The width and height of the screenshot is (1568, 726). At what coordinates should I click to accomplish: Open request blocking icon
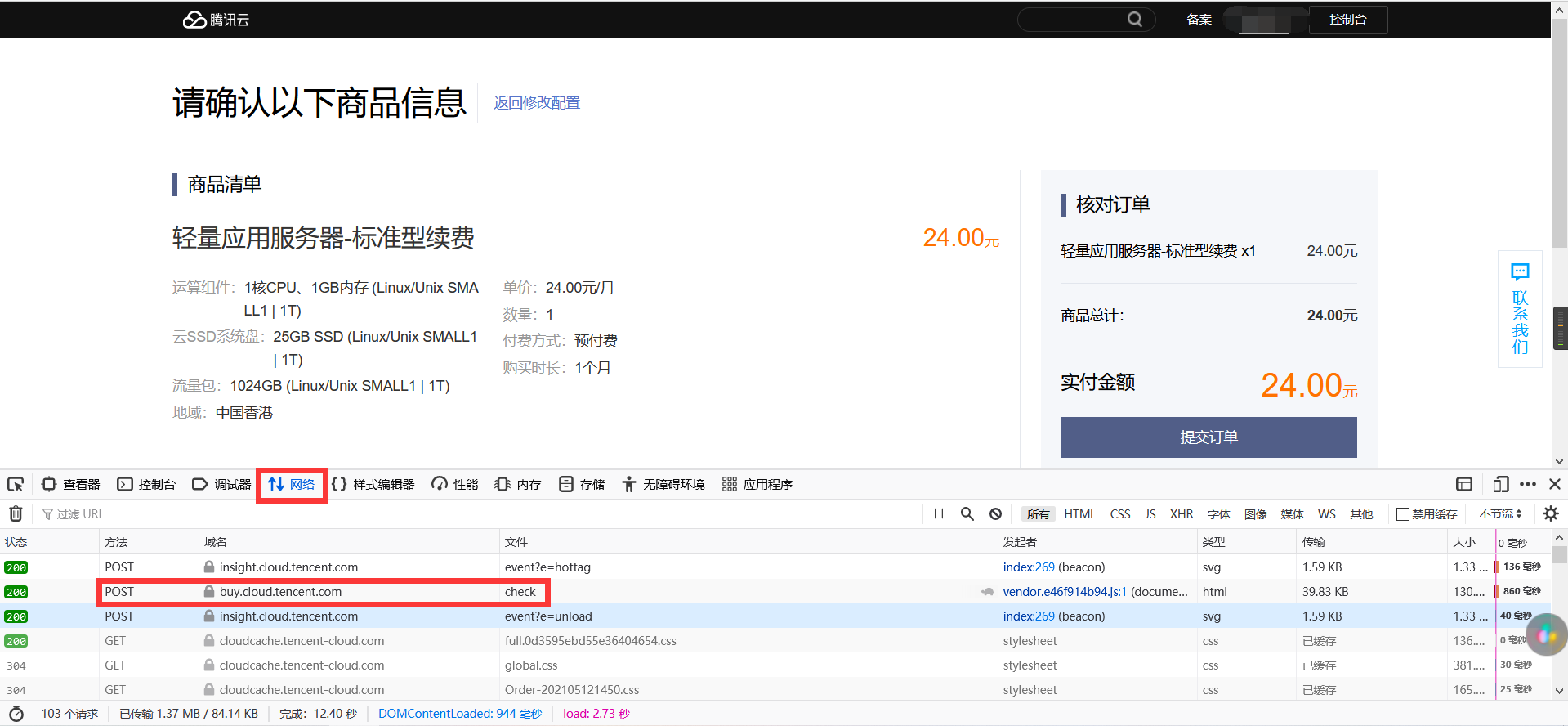pyautogui.click(x=995, y=513)
